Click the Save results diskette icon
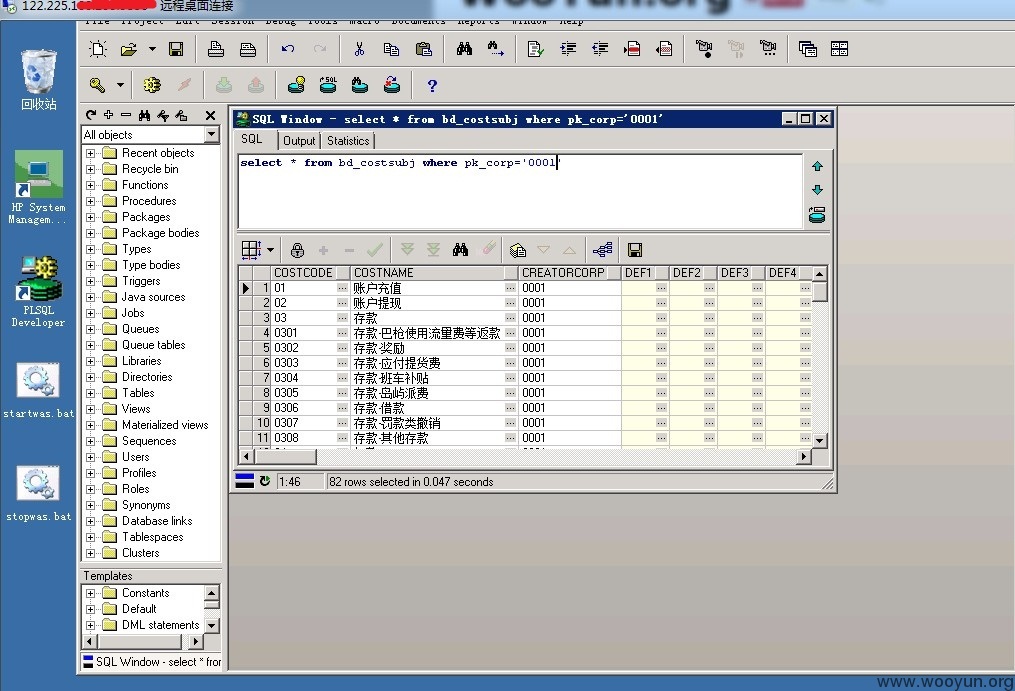 (635, 250)
